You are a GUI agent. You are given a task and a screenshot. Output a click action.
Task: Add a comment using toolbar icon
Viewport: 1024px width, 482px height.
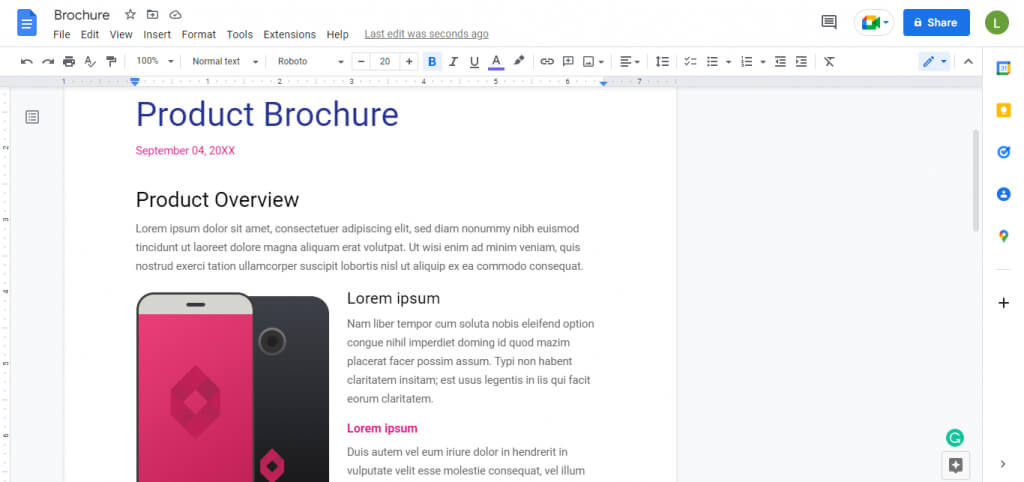[568, 62]
